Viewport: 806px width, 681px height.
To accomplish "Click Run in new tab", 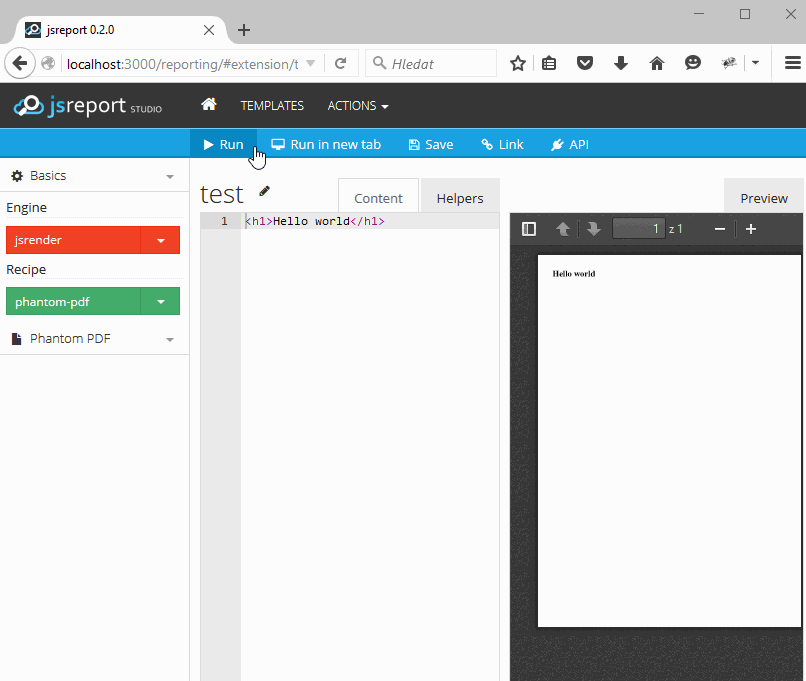I will pyautogui.click(x=326, y=144).
